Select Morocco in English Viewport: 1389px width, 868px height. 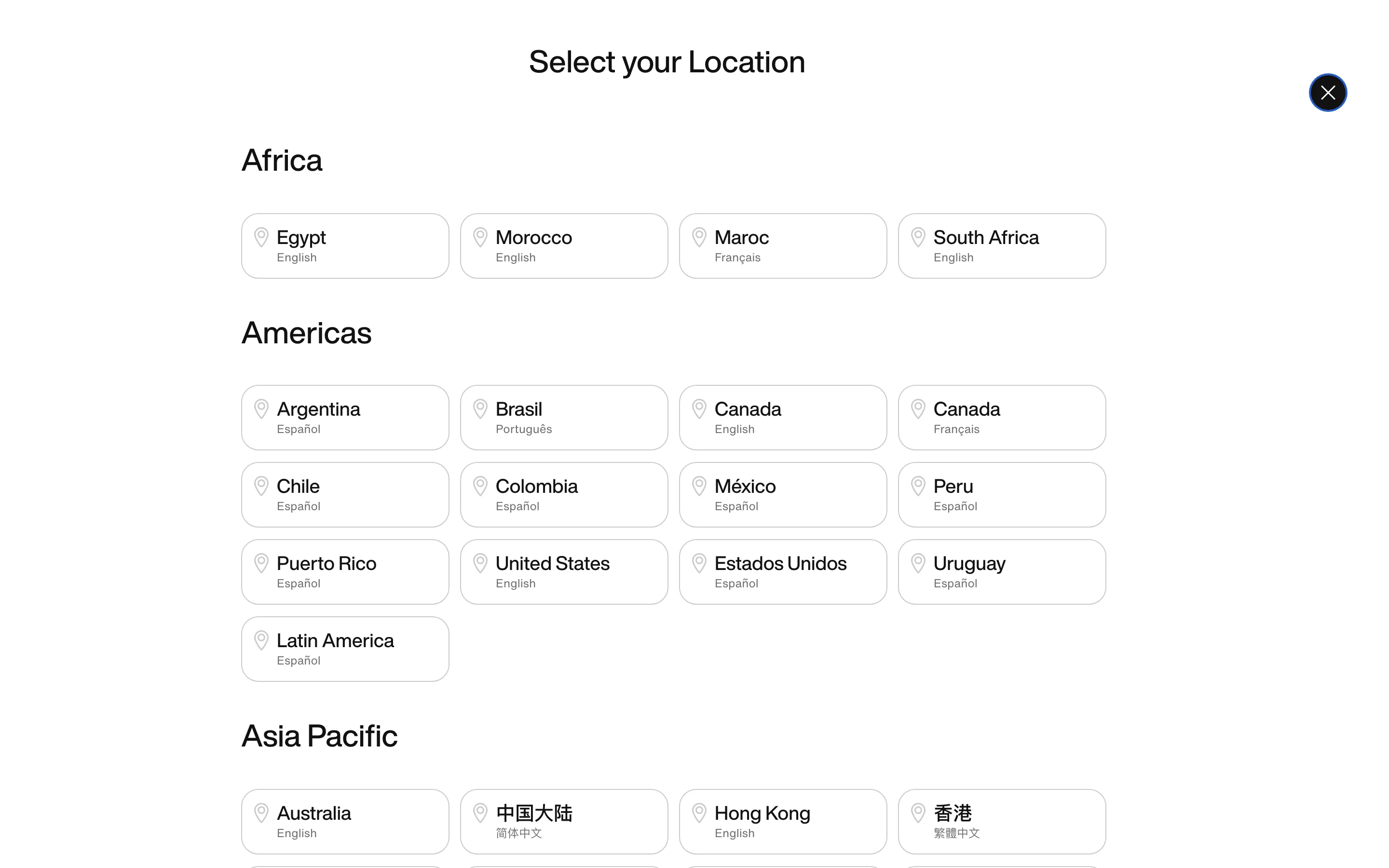pos(564,246)
